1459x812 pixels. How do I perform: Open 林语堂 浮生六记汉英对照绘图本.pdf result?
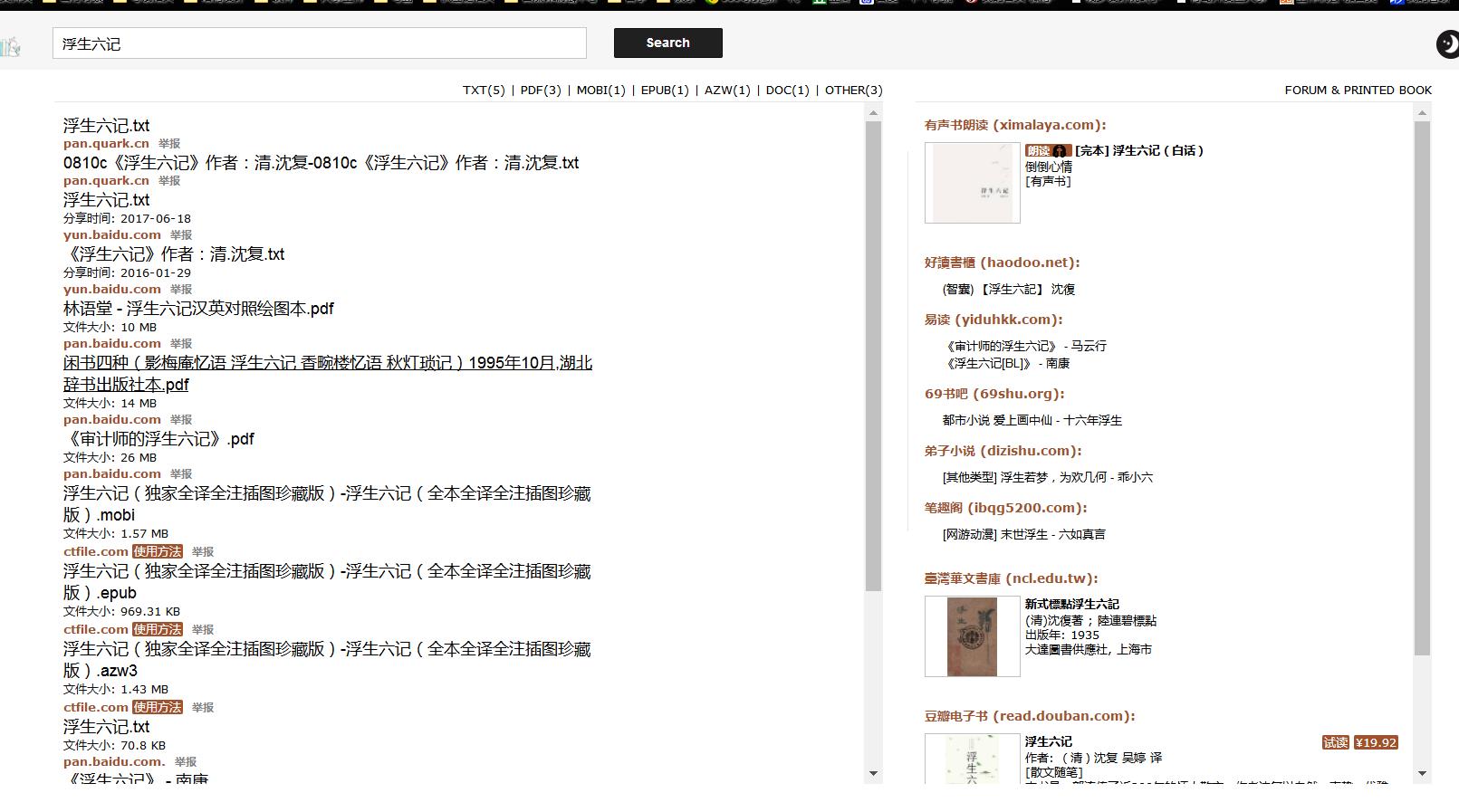click(x=198, y=309)
